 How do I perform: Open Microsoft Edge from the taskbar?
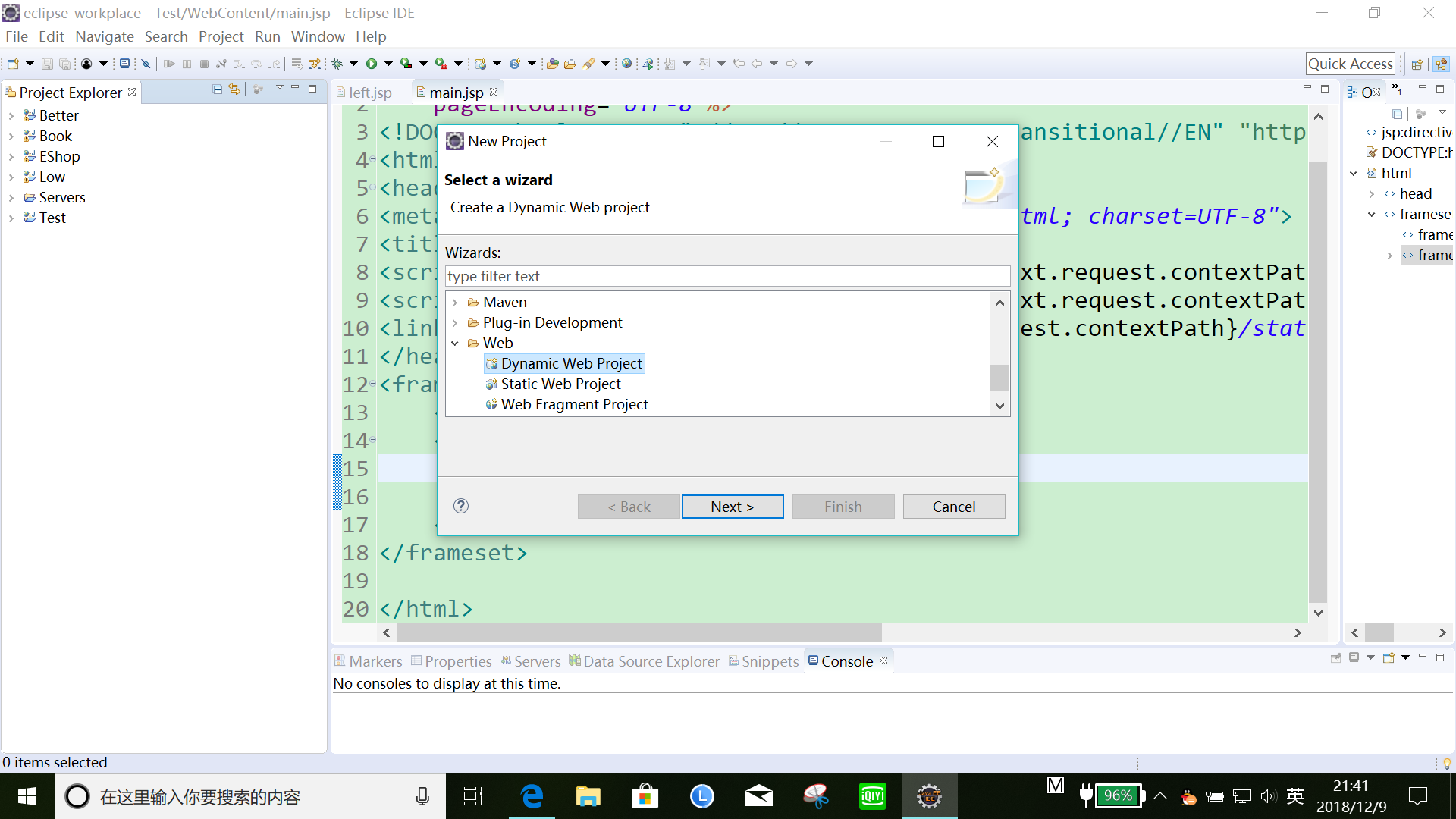[x=532, y=796]
